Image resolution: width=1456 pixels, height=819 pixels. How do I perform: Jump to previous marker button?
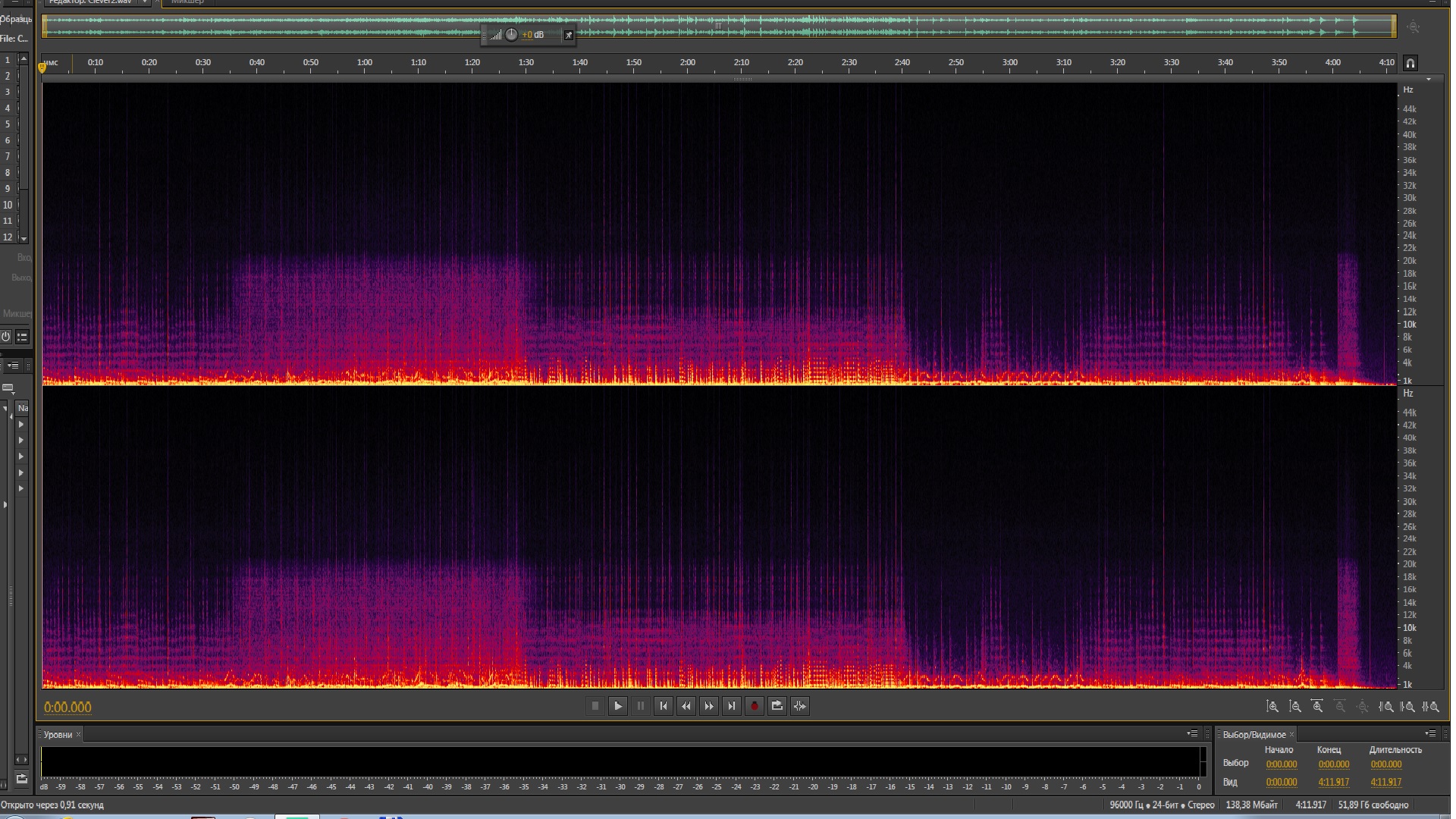click(664, 706)
